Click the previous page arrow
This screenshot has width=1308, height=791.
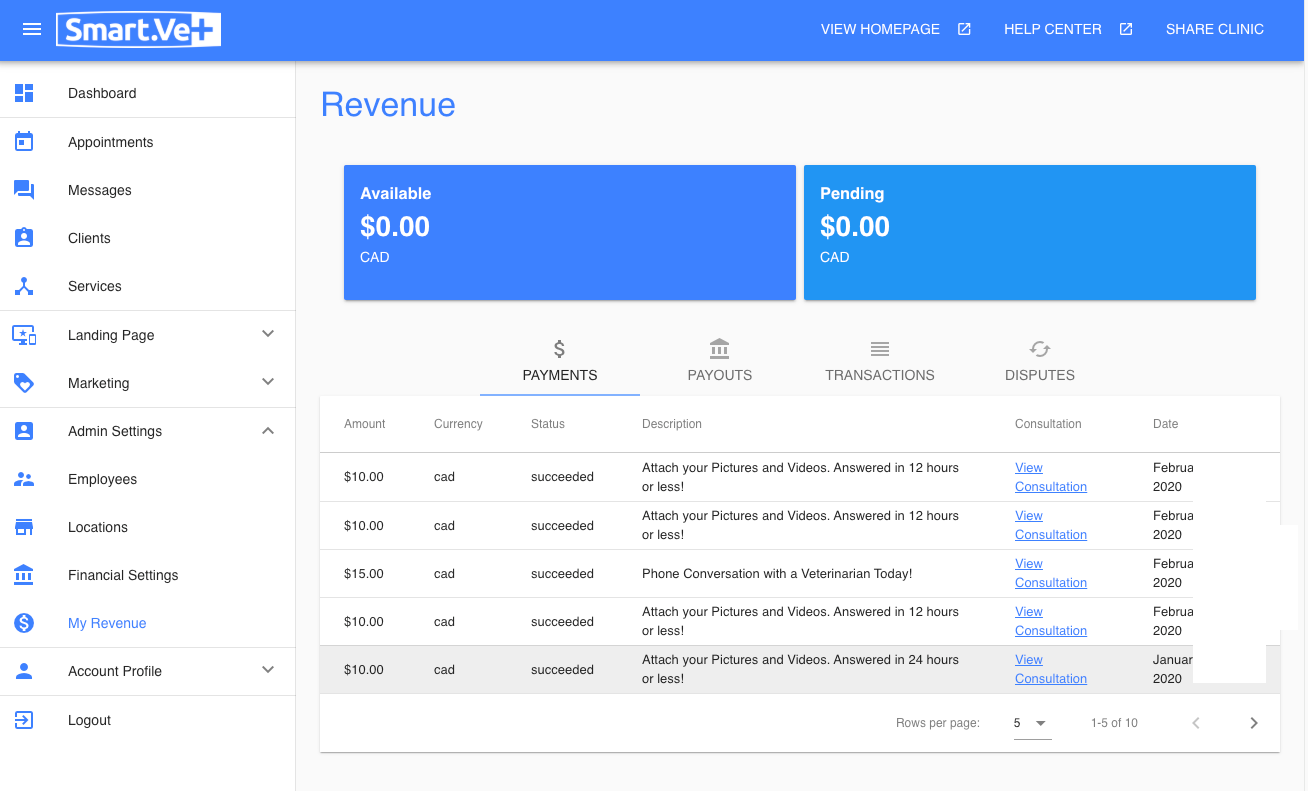point(1196,723)
